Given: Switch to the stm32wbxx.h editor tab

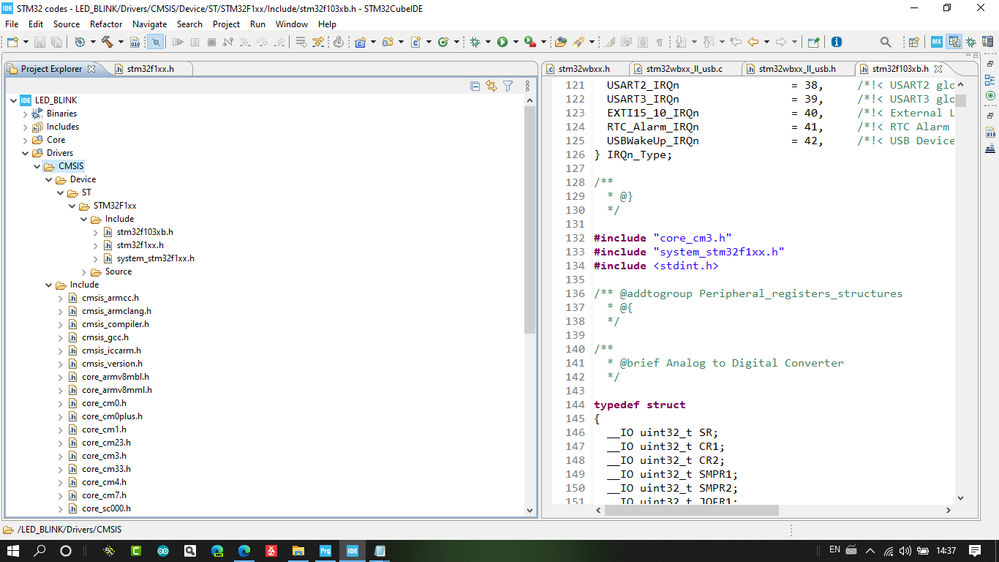Looking at the screenshot, I should point(584,69).
